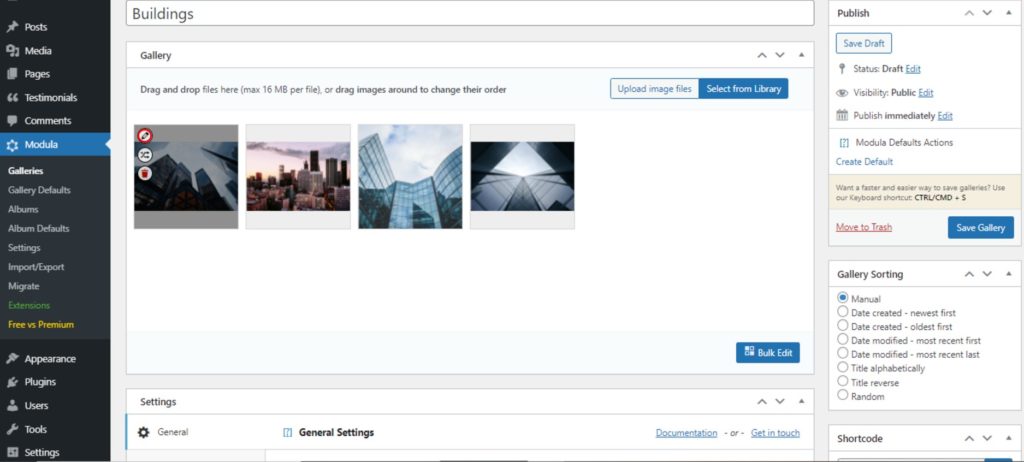The height and width of the screenshot is (462, 1024).
Task: Select the city skyline thumbnail
Action: [298, 176]
